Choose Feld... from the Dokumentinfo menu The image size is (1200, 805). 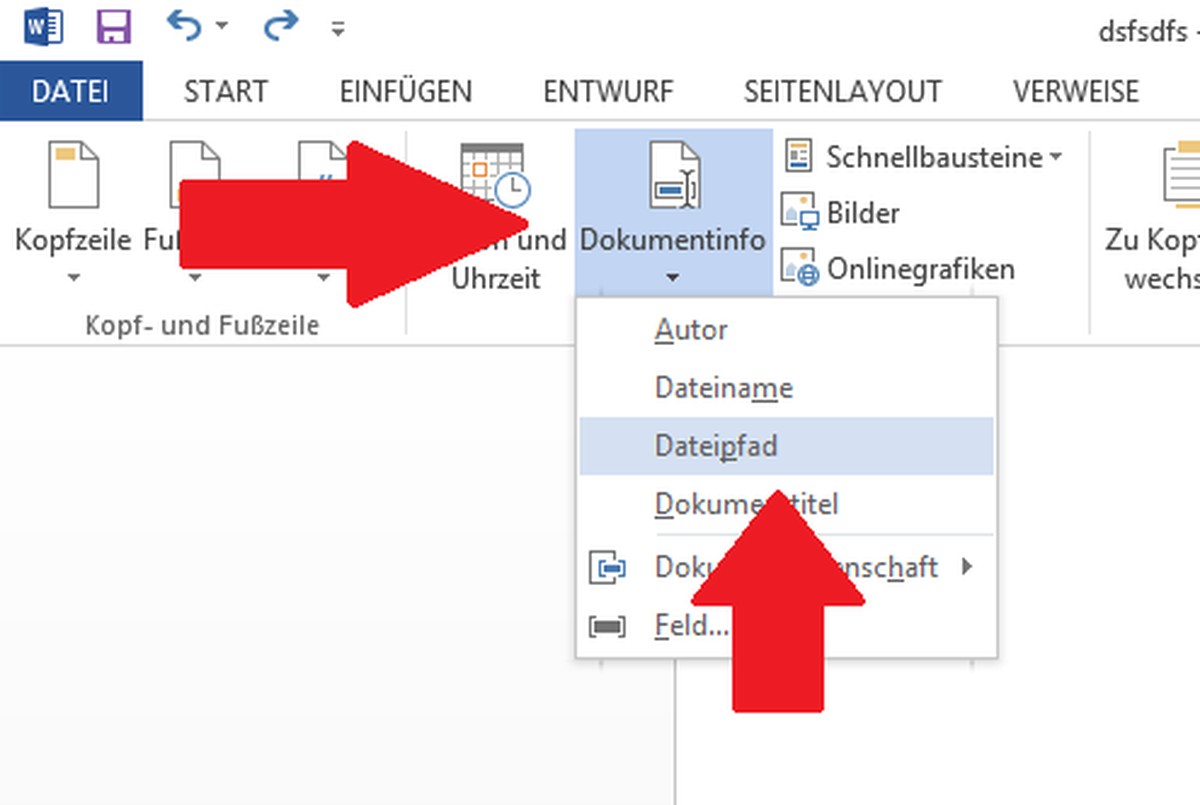tap(690, 627)
